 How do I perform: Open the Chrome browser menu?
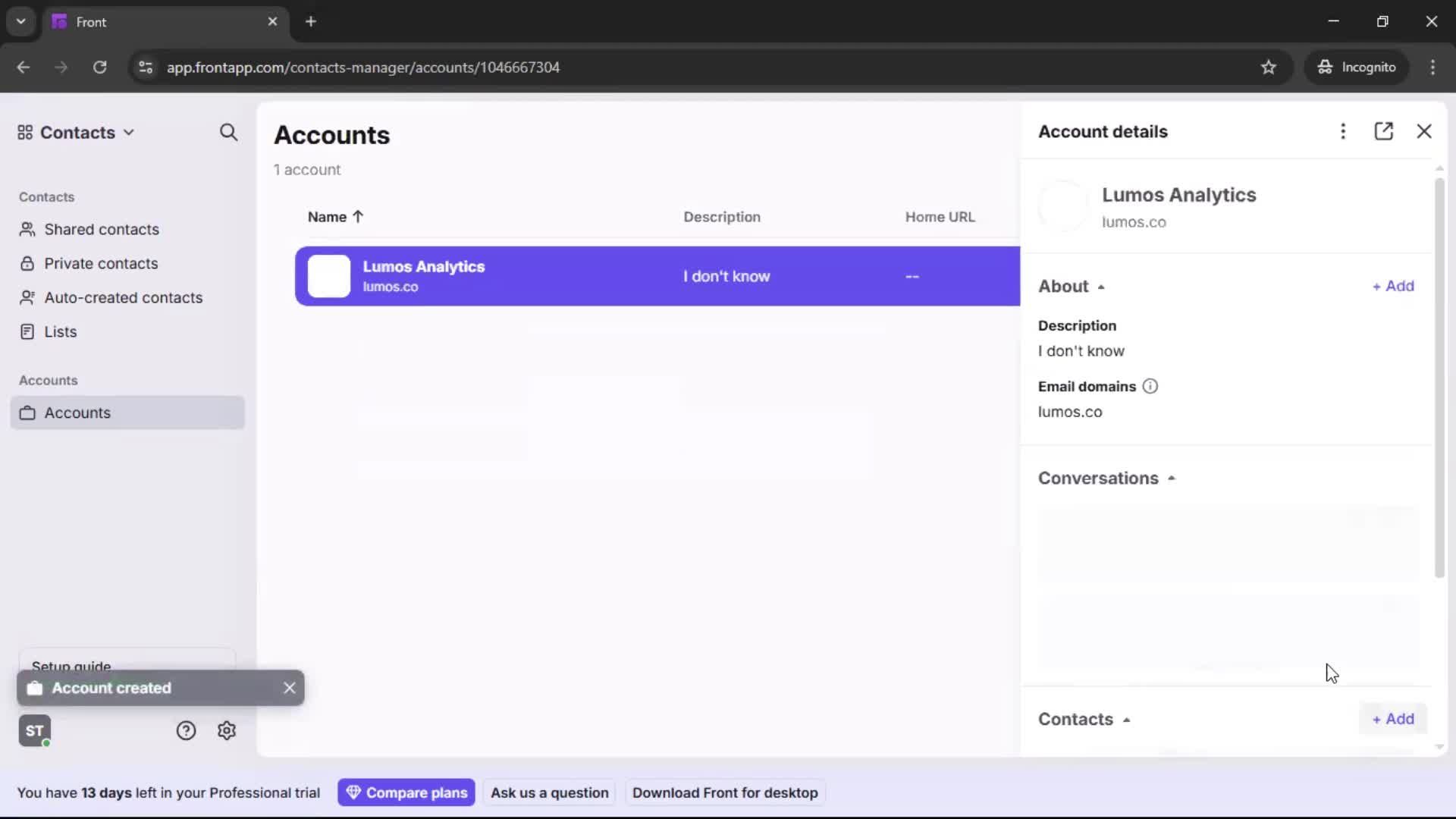tap(1433, 67)
